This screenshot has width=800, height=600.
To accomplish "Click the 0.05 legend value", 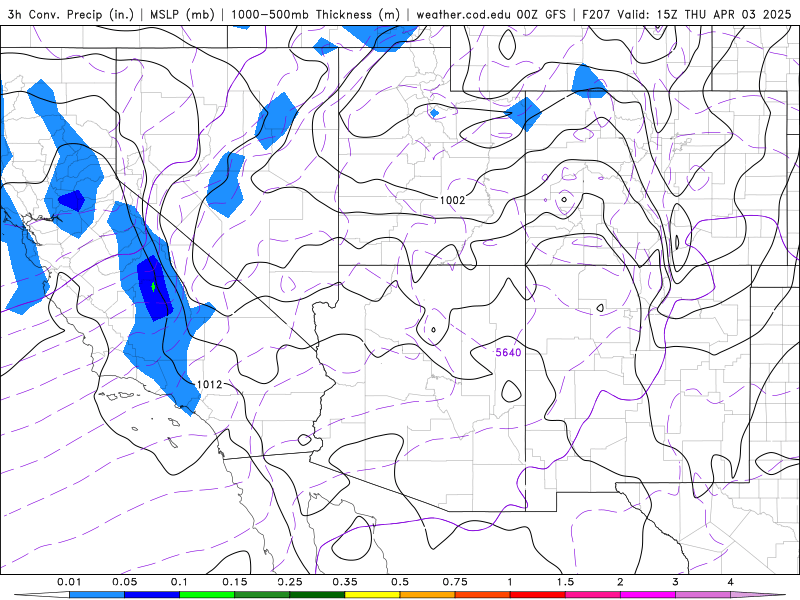I will pyautogui.click(x=124, y=582).
